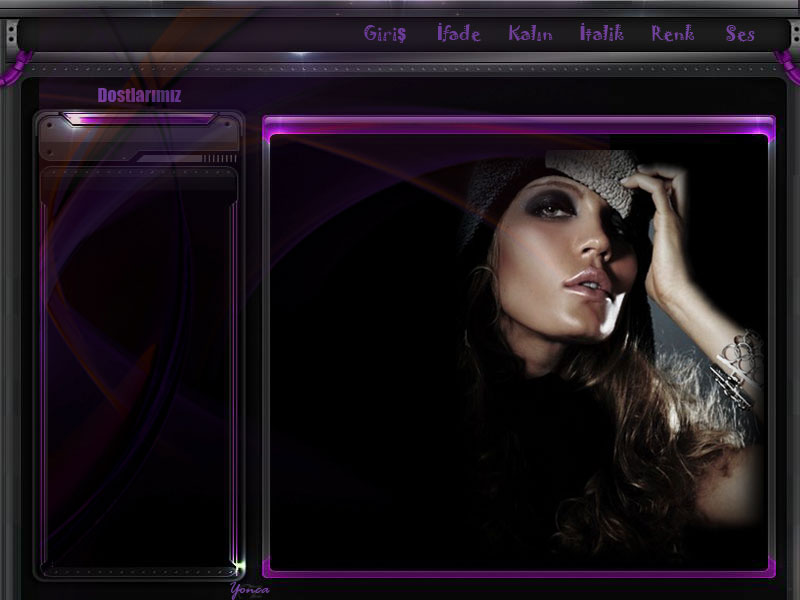This screenshot has height=600, width=800.
Task: Click the striped indicator below friends header
Action: (x=218, y=158)
